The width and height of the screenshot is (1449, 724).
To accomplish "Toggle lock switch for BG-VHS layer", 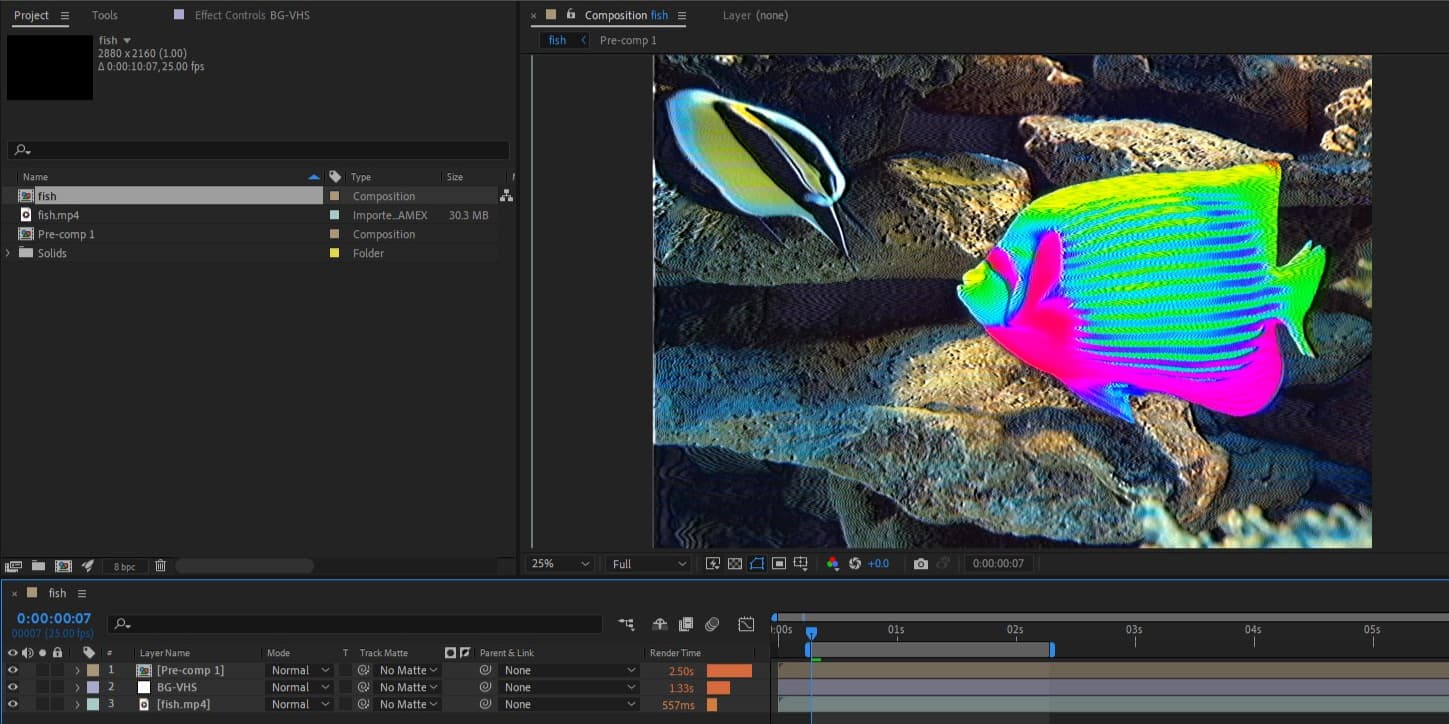I will coord(57,687).
